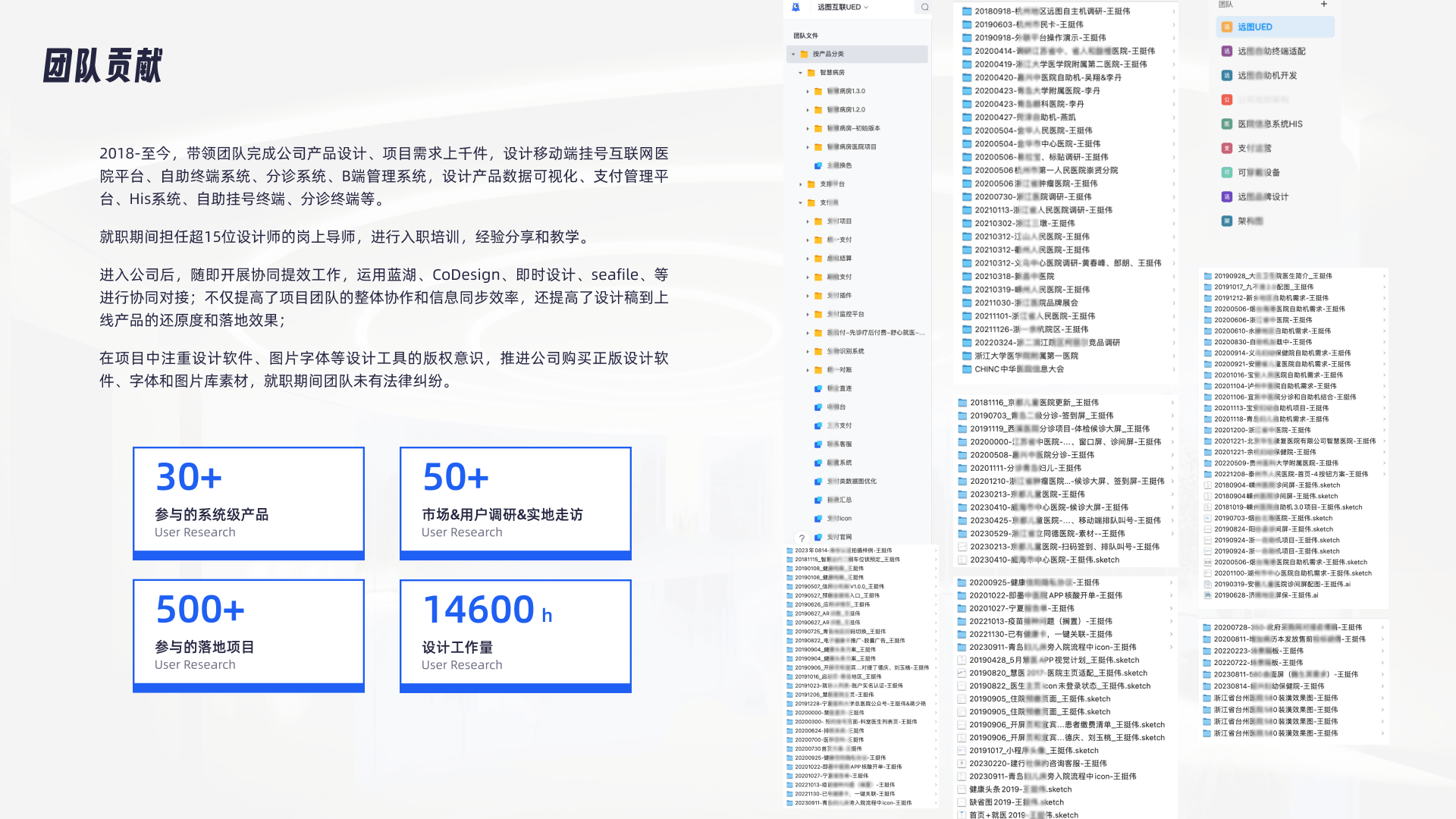Viewport: 1456px width, 819px height.
Task: Click the search icon in the team header
Action: point(924,8)
